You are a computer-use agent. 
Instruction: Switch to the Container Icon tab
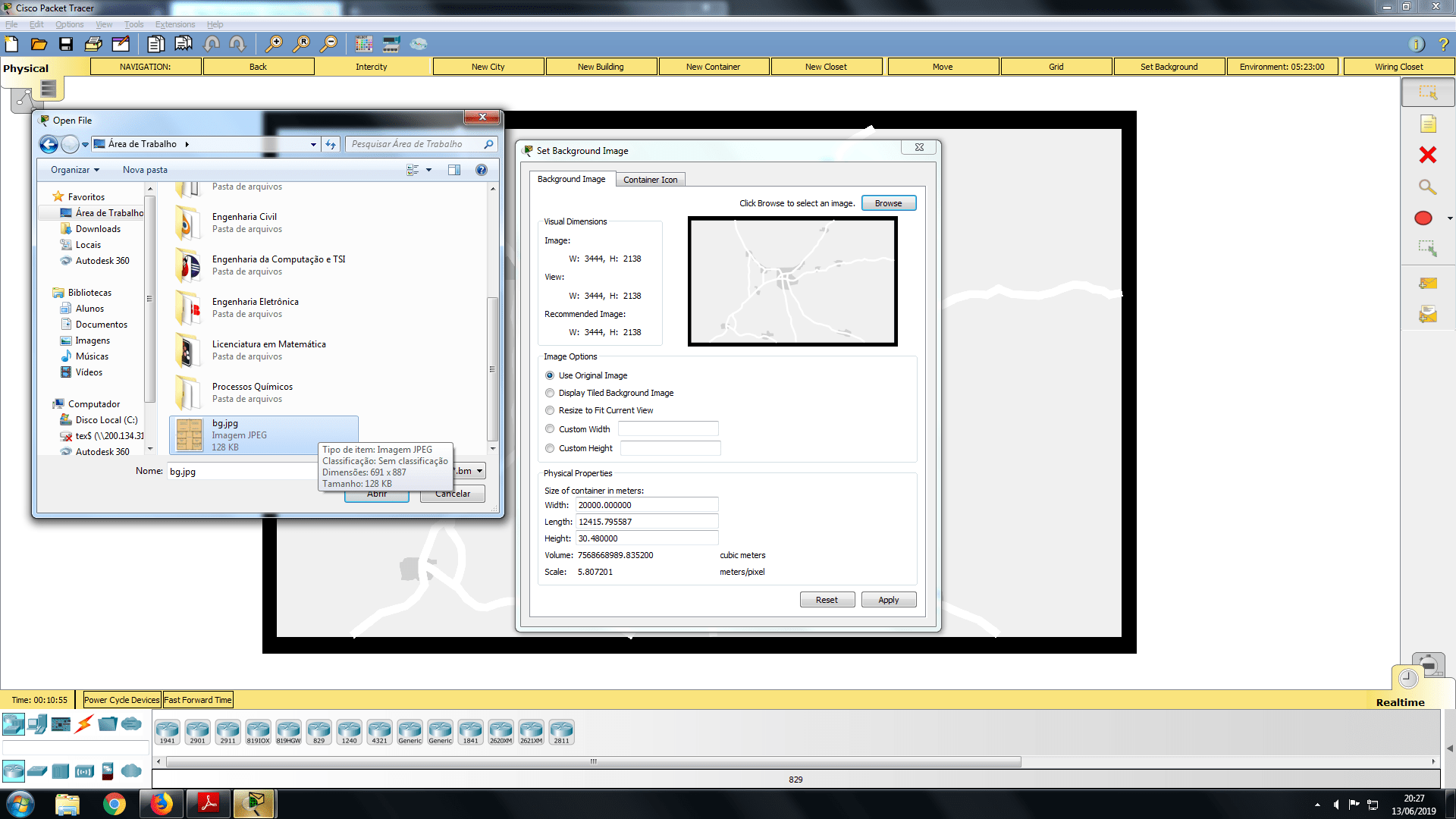tap(650, 179)
